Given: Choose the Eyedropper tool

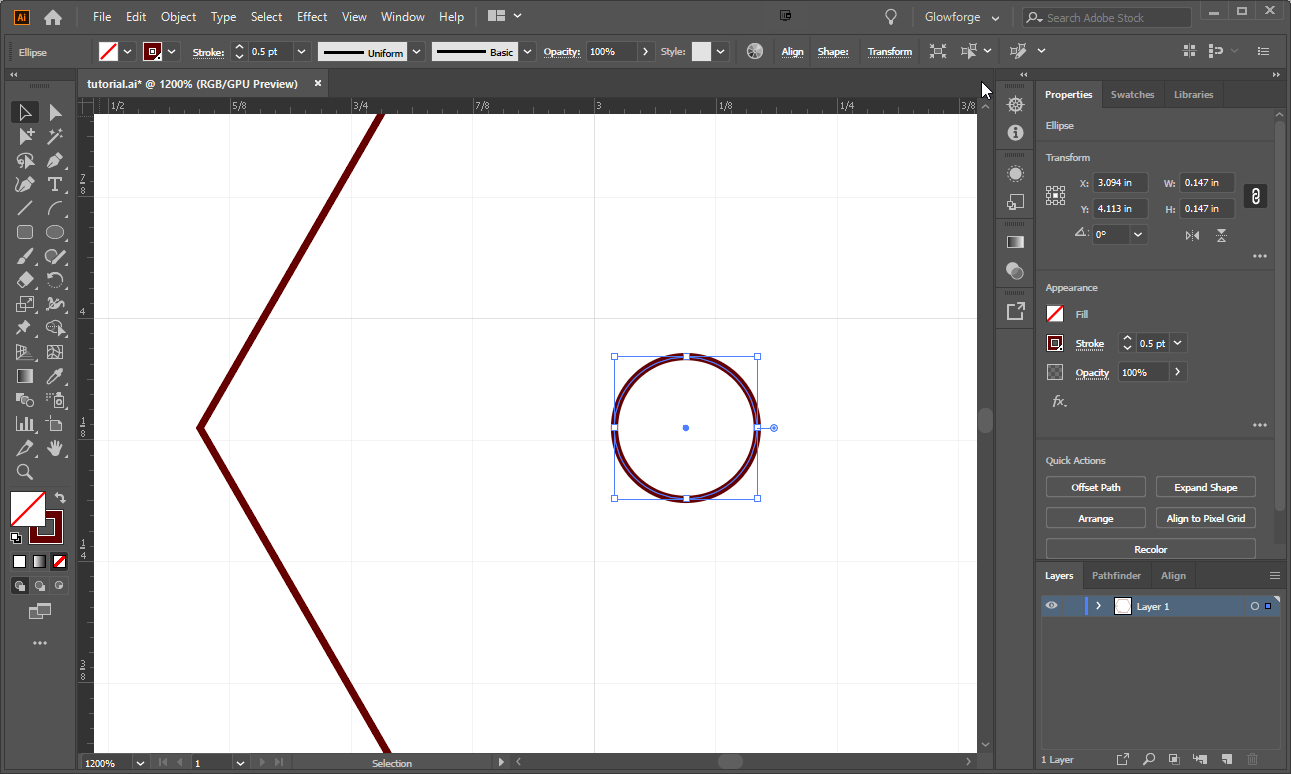Looking at the screenshot, I should pos(55,376).
